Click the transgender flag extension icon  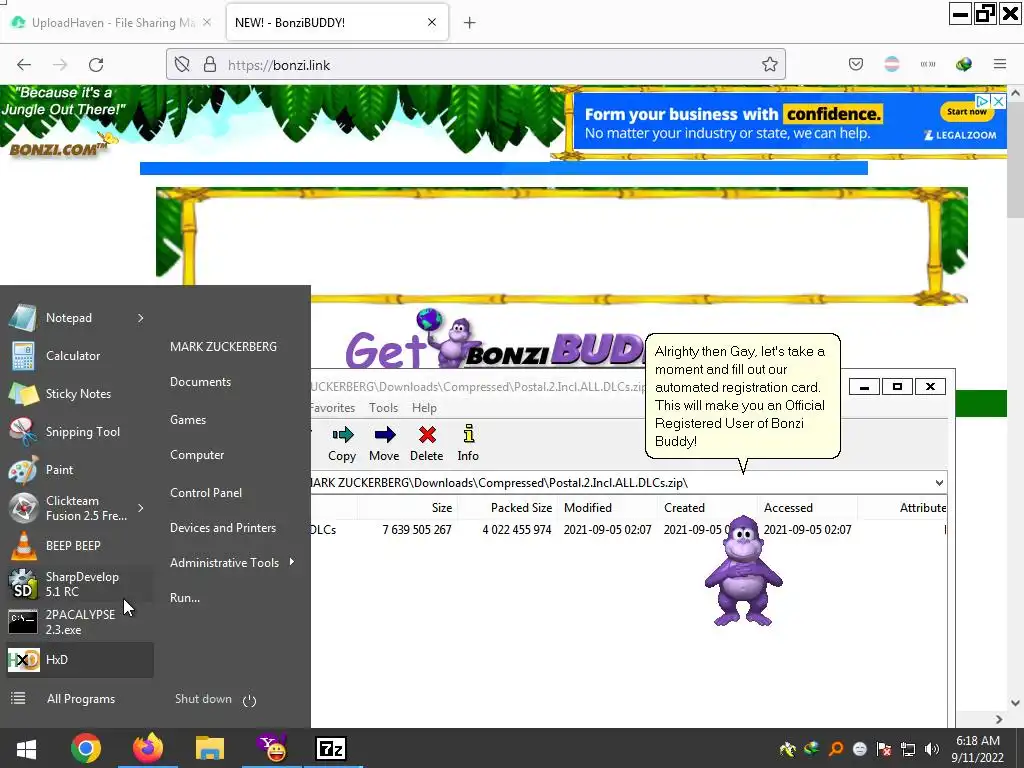tap(891, 64)
